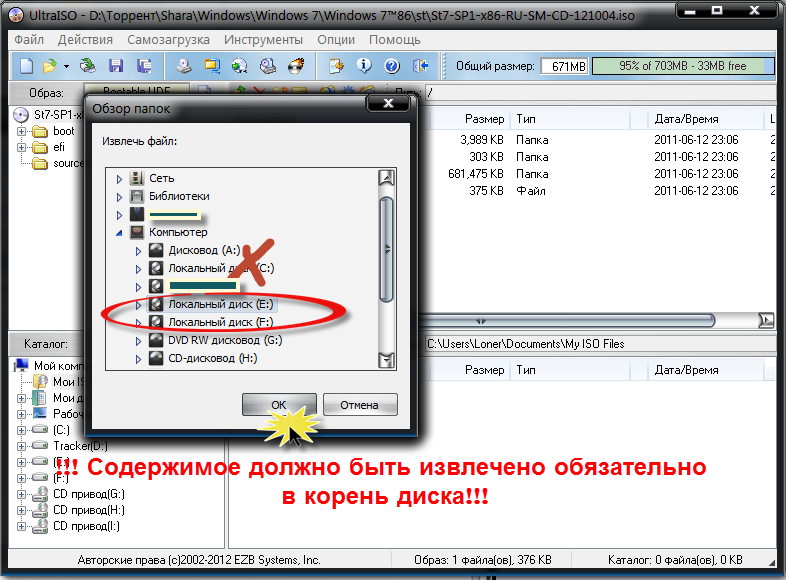Select Сеть in the folder tree
Viewport: 786px width, 580px height.
(x=161, y=178)
